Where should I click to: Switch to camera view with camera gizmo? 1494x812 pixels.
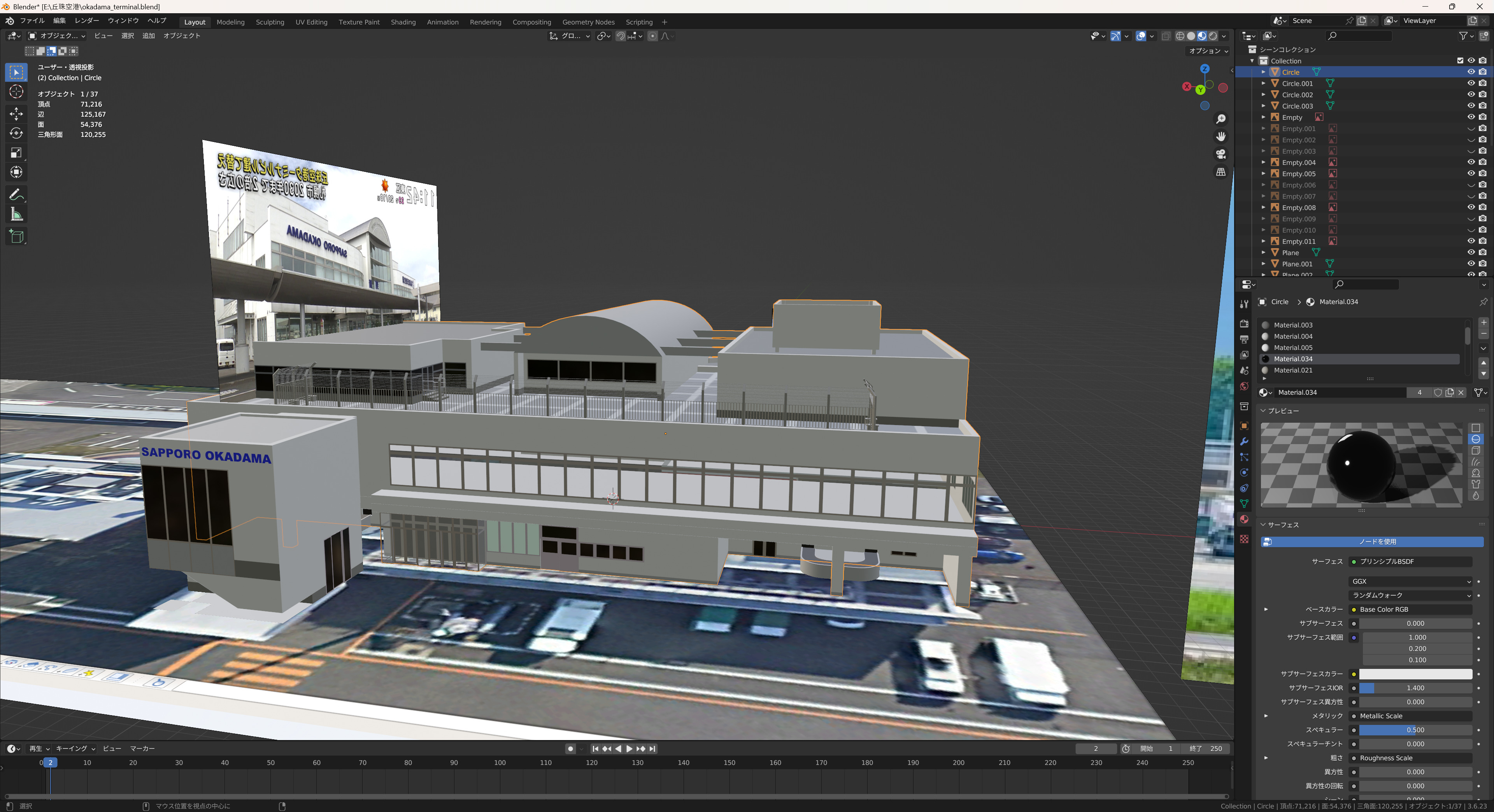(x=1221, y=154)
